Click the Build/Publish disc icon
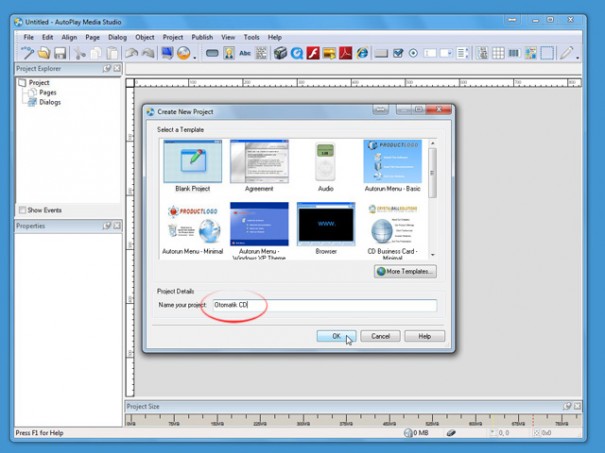Viewport: 605px width, 453px height. tap(184, 53)
